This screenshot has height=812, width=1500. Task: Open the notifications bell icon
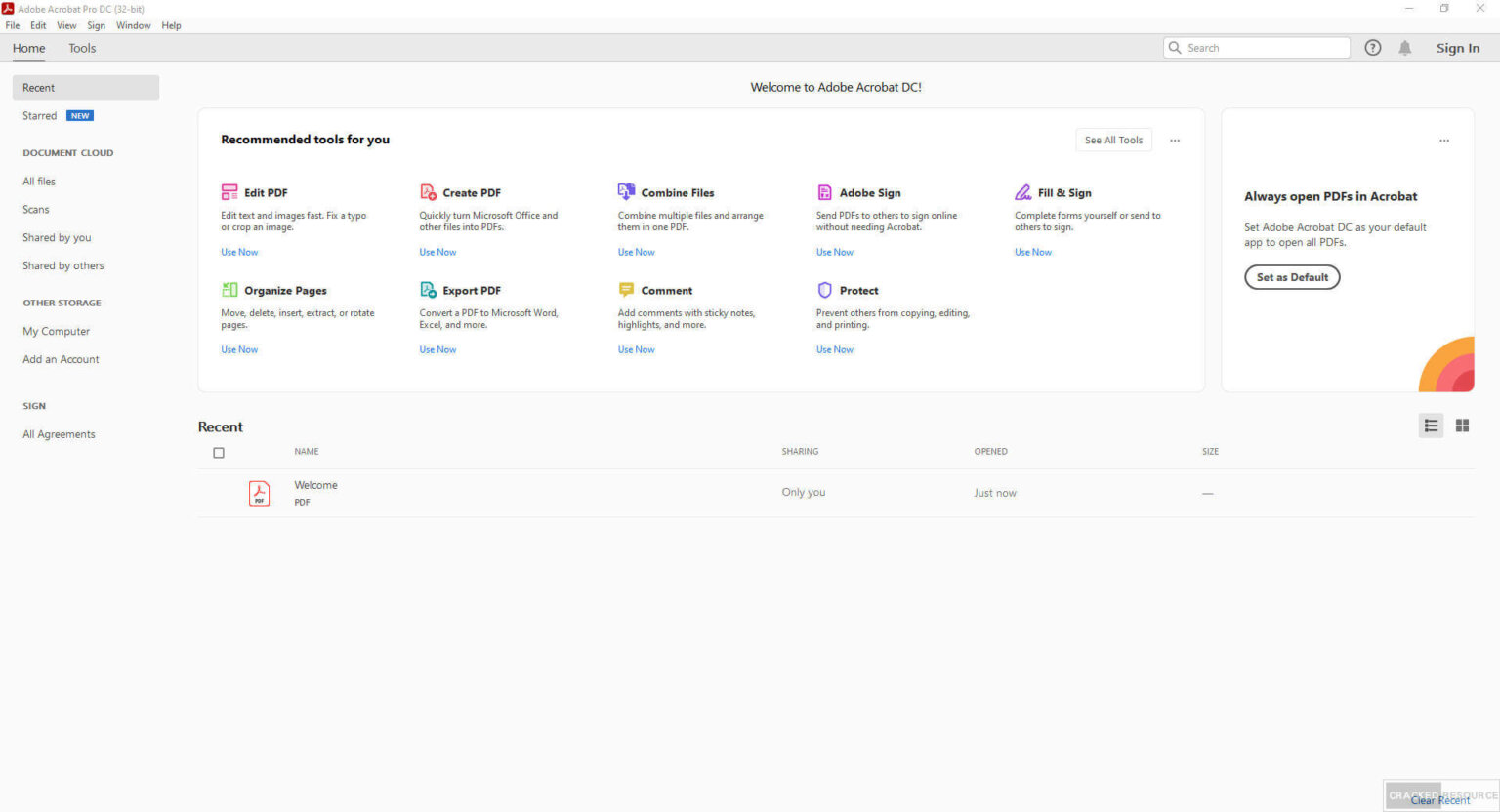1404,48
